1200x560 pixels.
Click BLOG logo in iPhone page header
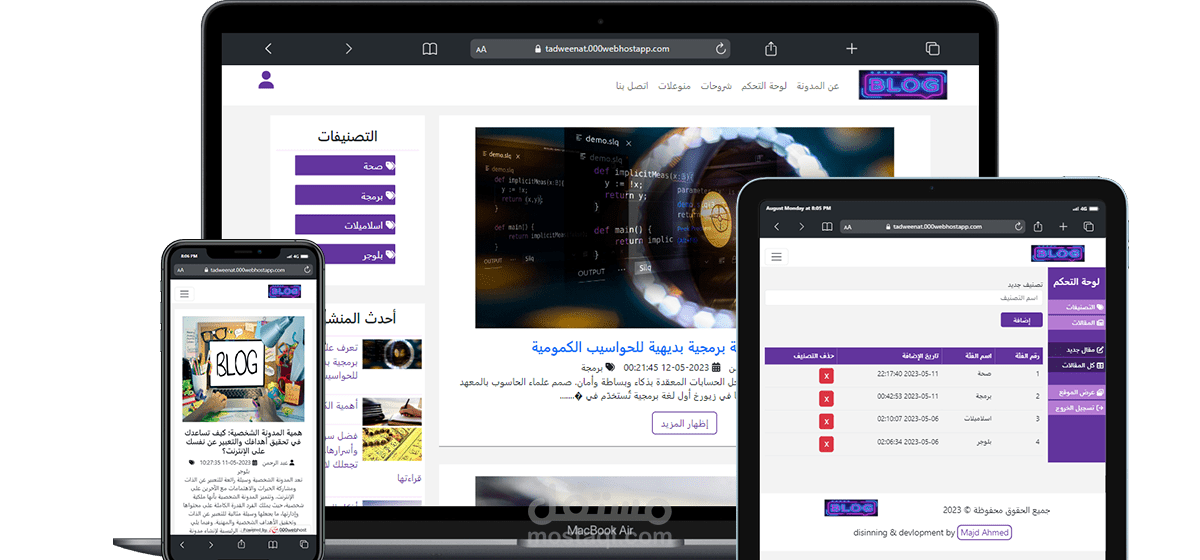click(x=284, y=291)
